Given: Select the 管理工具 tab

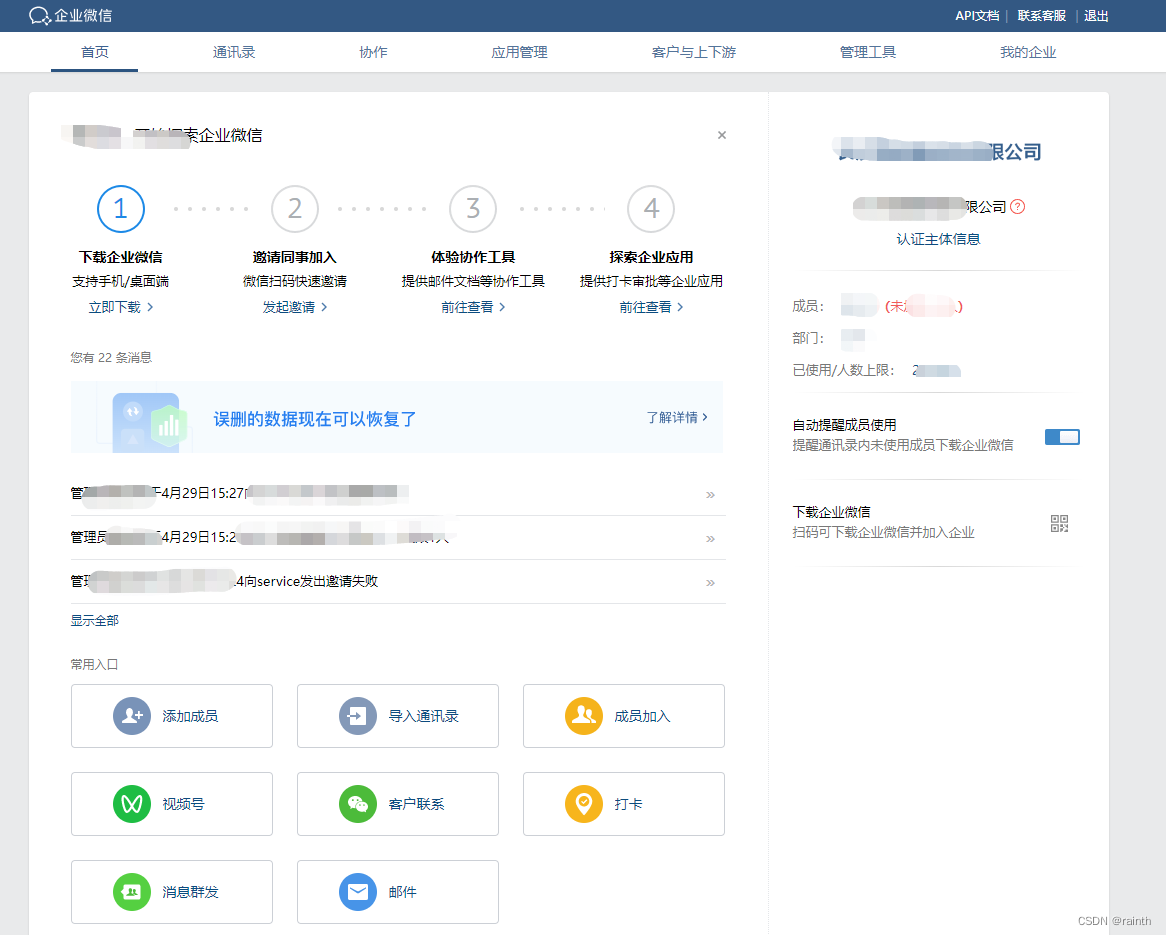Looking at the screenshot, I should pyautogui.click(x=868, y=52).
